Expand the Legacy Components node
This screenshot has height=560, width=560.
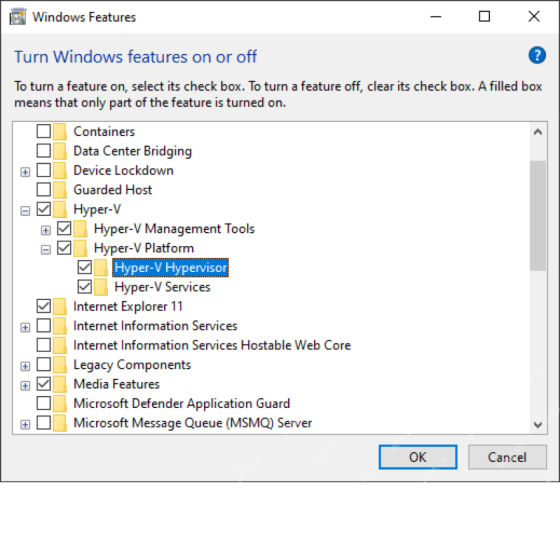25,366
